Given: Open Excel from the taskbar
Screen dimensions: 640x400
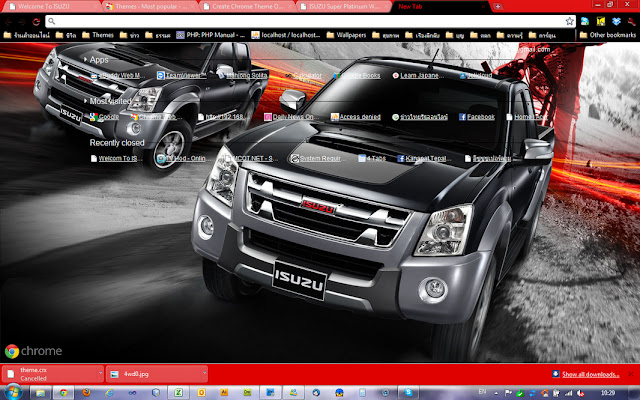Looking at the screenshot, I should click(x=178, y=393).
